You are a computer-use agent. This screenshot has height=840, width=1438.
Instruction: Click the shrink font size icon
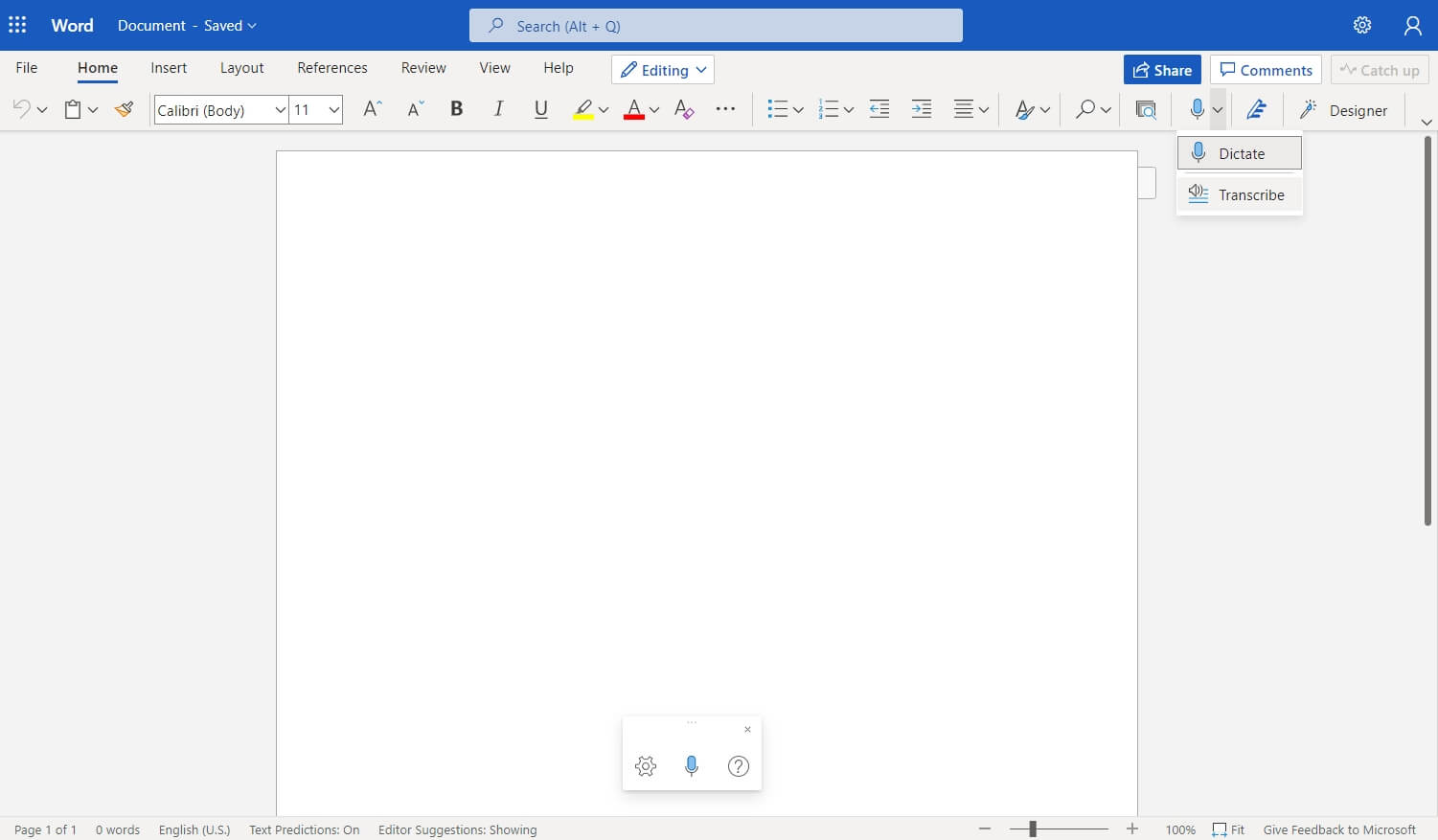point(415,109)
